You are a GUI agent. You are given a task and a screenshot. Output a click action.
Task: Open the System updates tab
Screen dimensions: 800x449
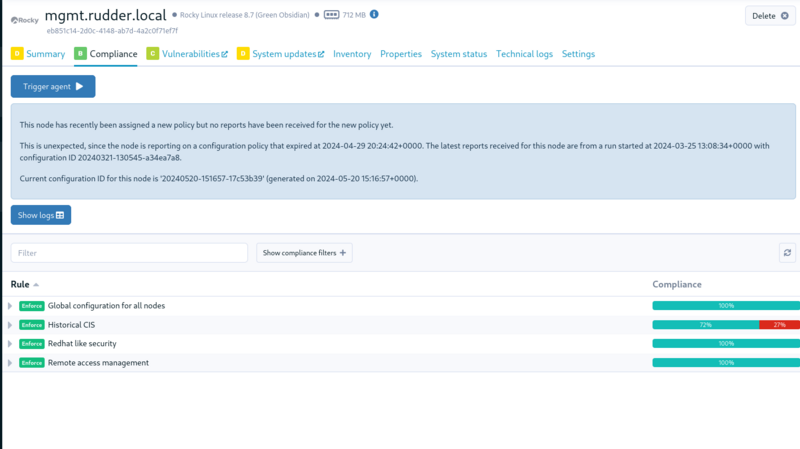coord(284,54)
